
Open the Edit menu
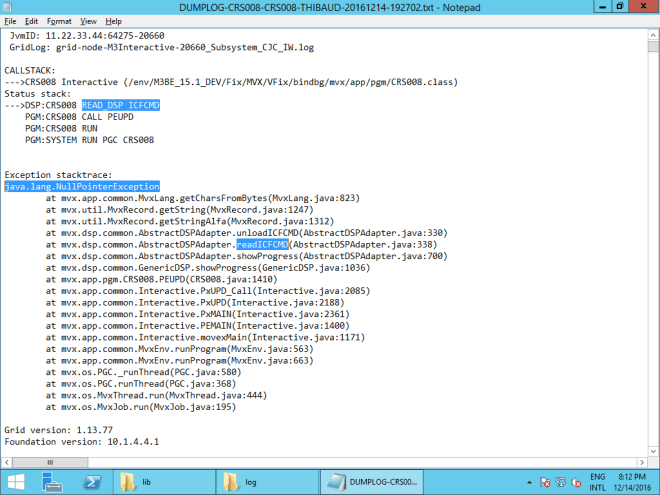(x=32, y=21)
